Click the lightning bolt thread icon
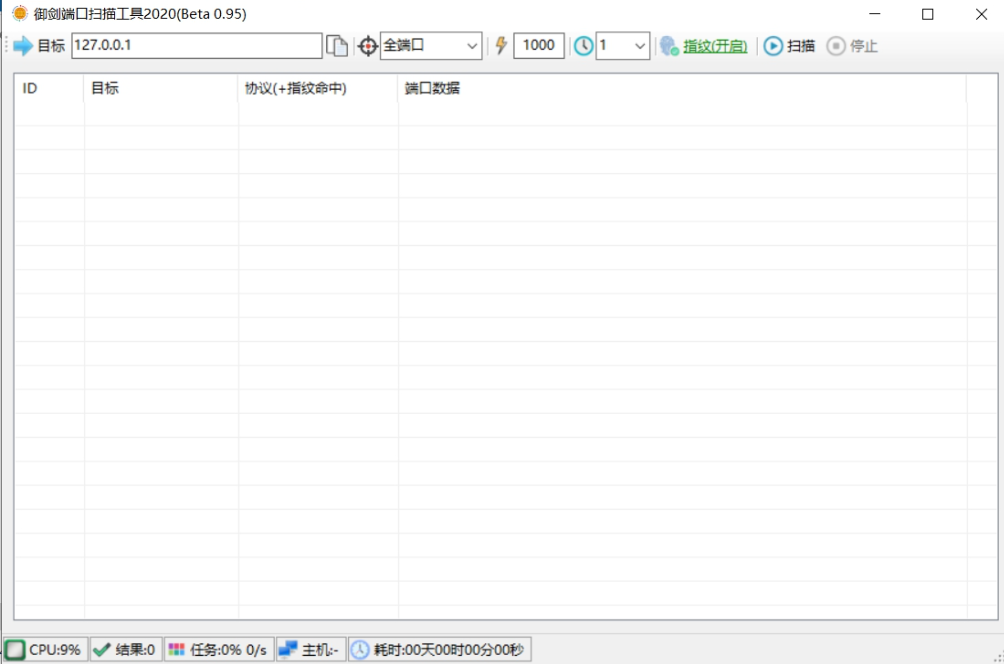Viewport: 1004px width, 664px height. pos(501,46)
